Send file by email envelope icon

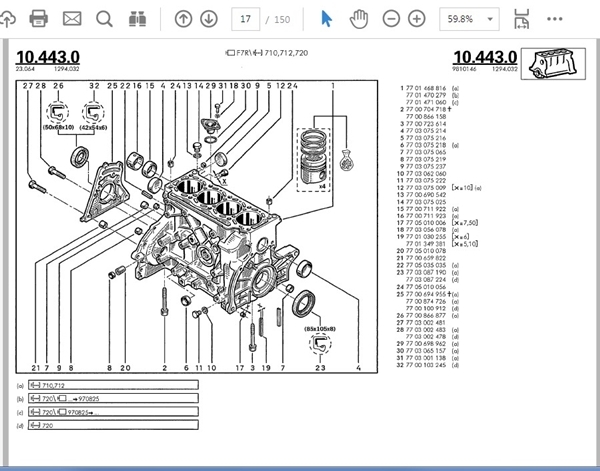pos(72,18)
